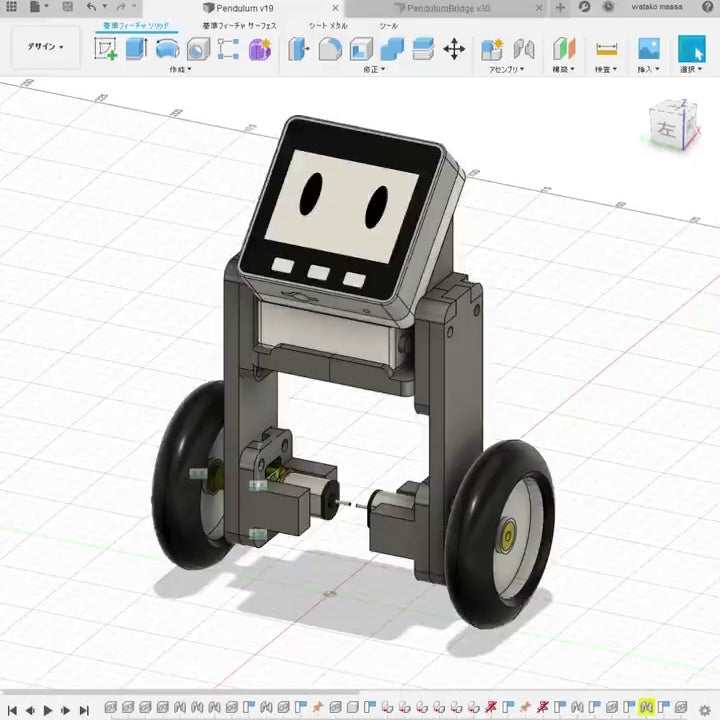Click the ViewCube 左 face
Image resolution: width=720 pixels, height=720 pixels.
(666, 128)
